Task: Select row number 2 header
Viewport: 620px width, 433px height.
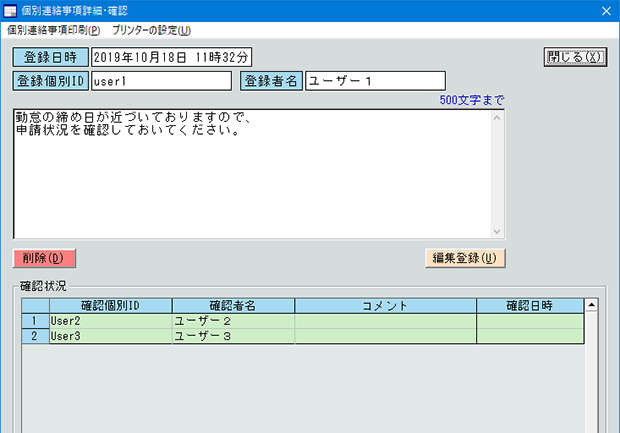Action: pyautogui.click(x=35, y=336)
